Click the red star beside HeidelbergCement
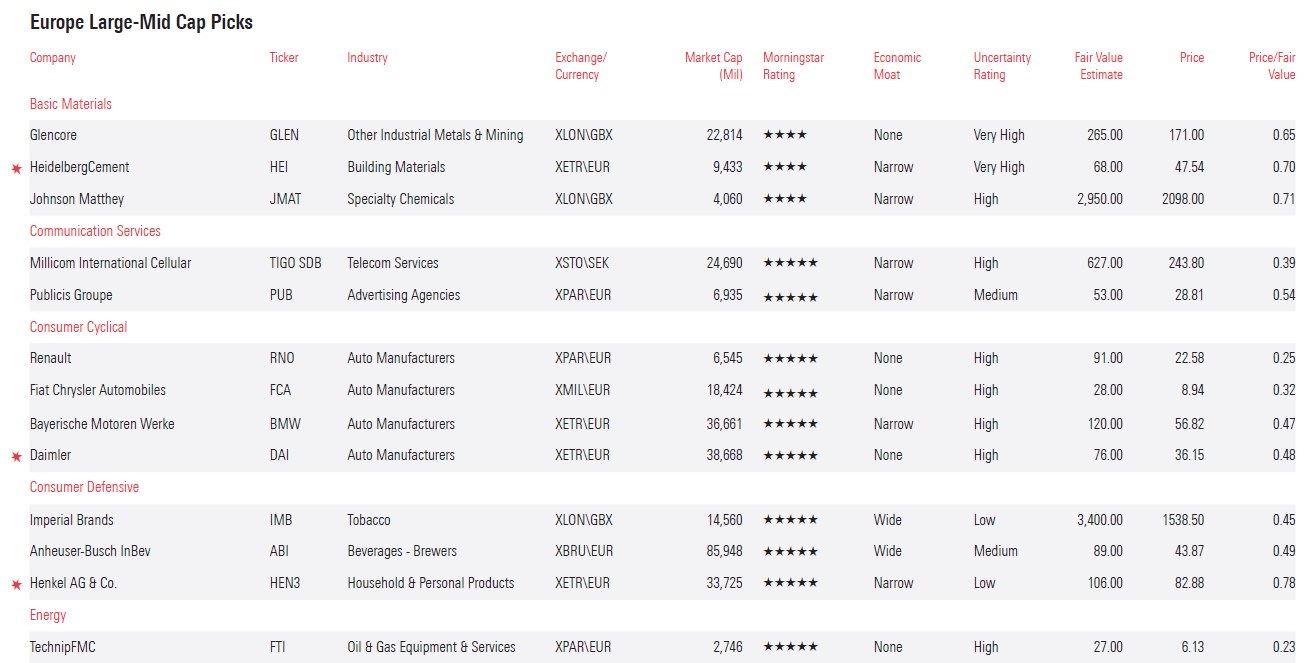1305x663 pixels. (x=16, y=168)
